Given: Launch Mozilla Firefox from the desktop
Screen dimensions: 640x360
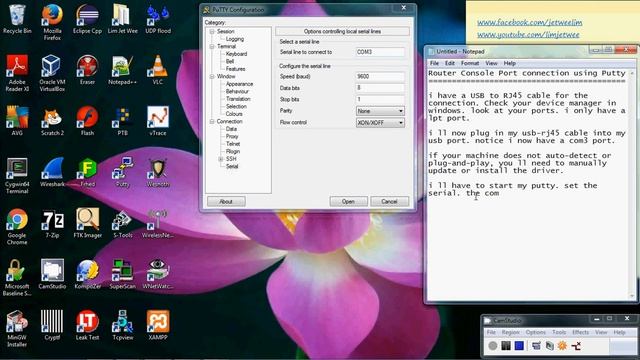Looking at the screenshot, I should (52, 22).
